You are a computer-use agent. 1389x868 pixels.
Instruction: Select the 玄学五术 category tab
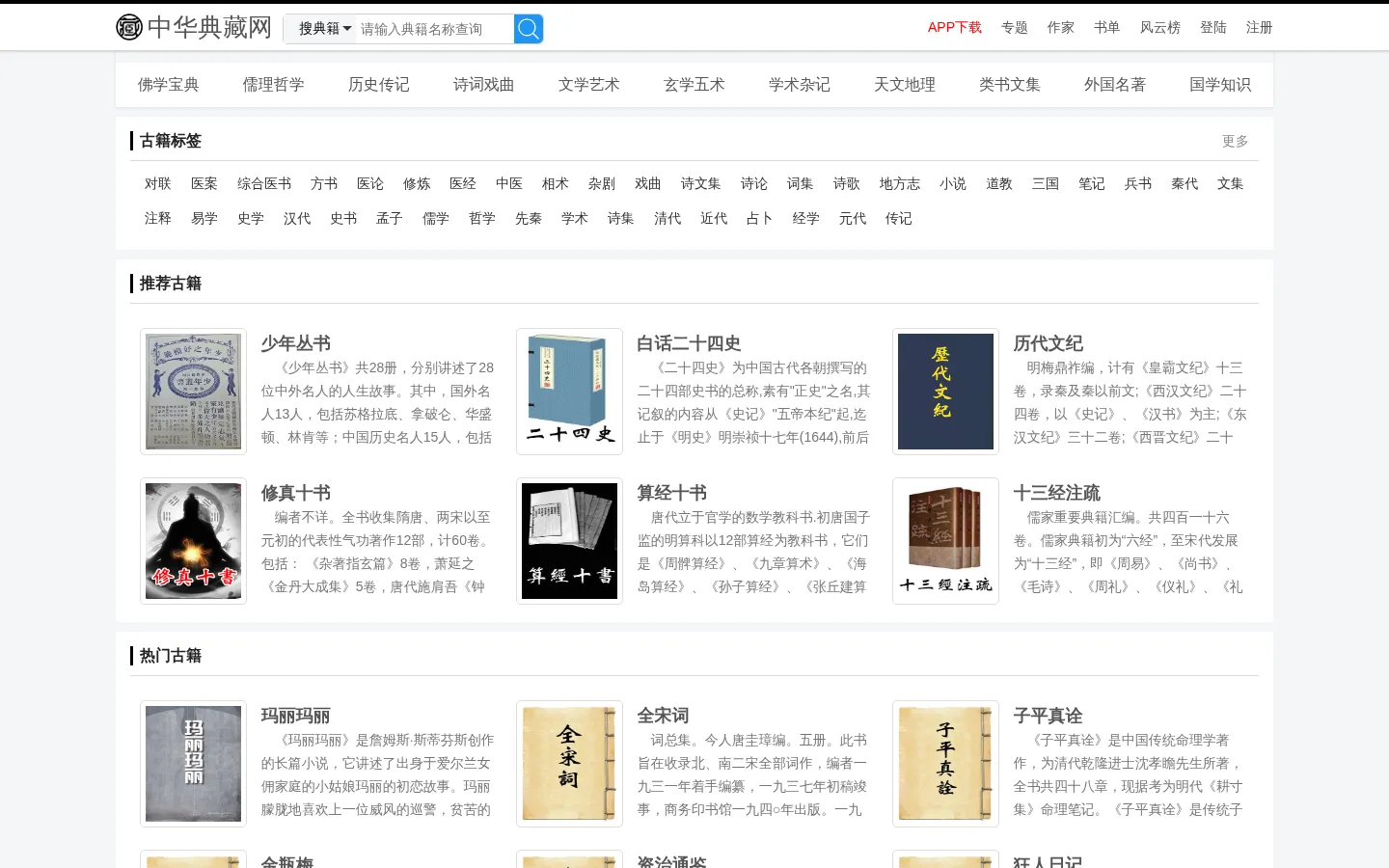pyautogui.click(x=694, y=85)
